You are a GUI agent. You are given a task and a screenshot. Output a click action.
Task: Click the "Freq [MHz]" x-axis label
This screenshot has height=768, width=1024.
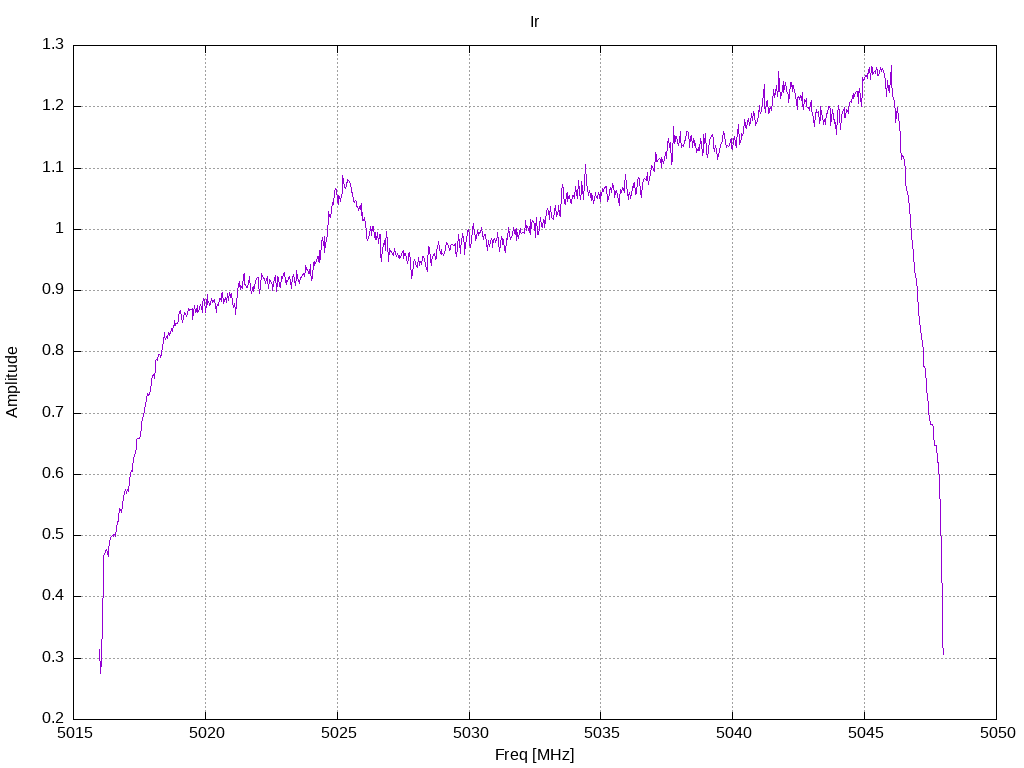pyautogui.click(x=534, y=755)
